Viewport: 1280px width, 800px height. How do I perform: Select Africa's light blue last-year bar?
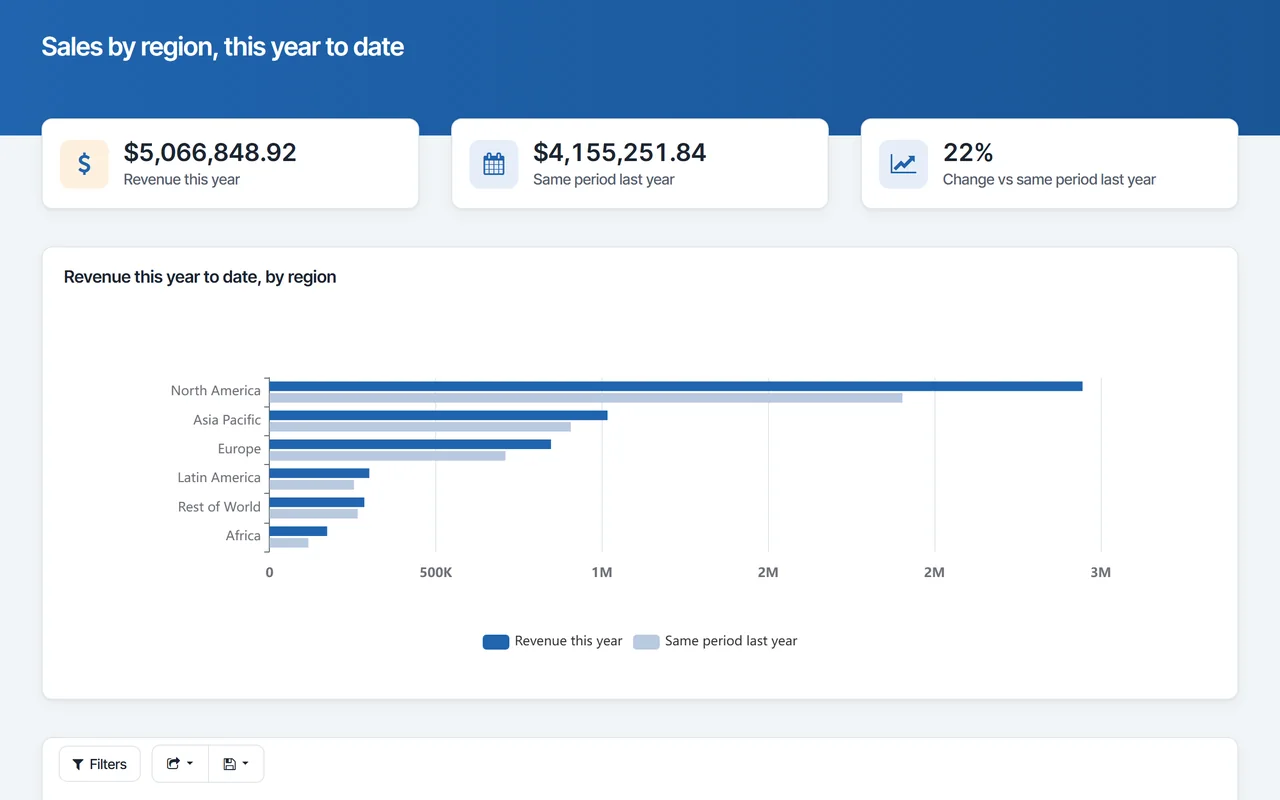[x=289, y=543]
